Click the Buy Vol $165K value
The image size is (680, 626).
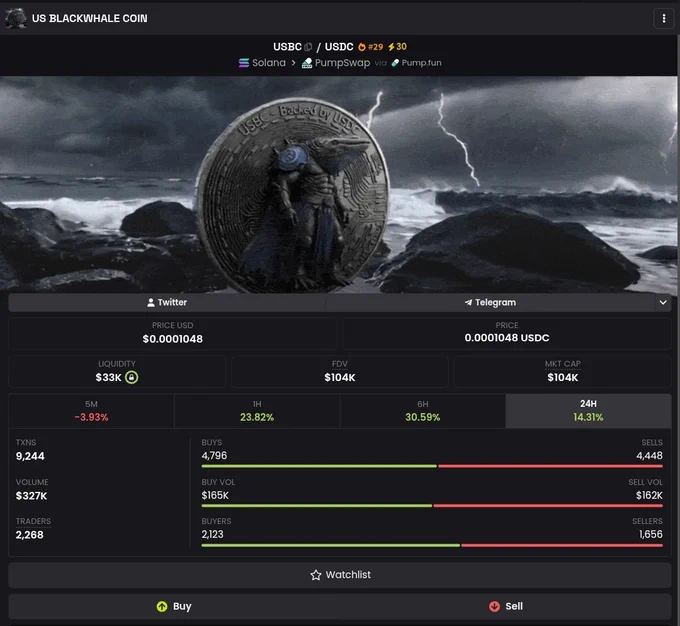[215, 495]
